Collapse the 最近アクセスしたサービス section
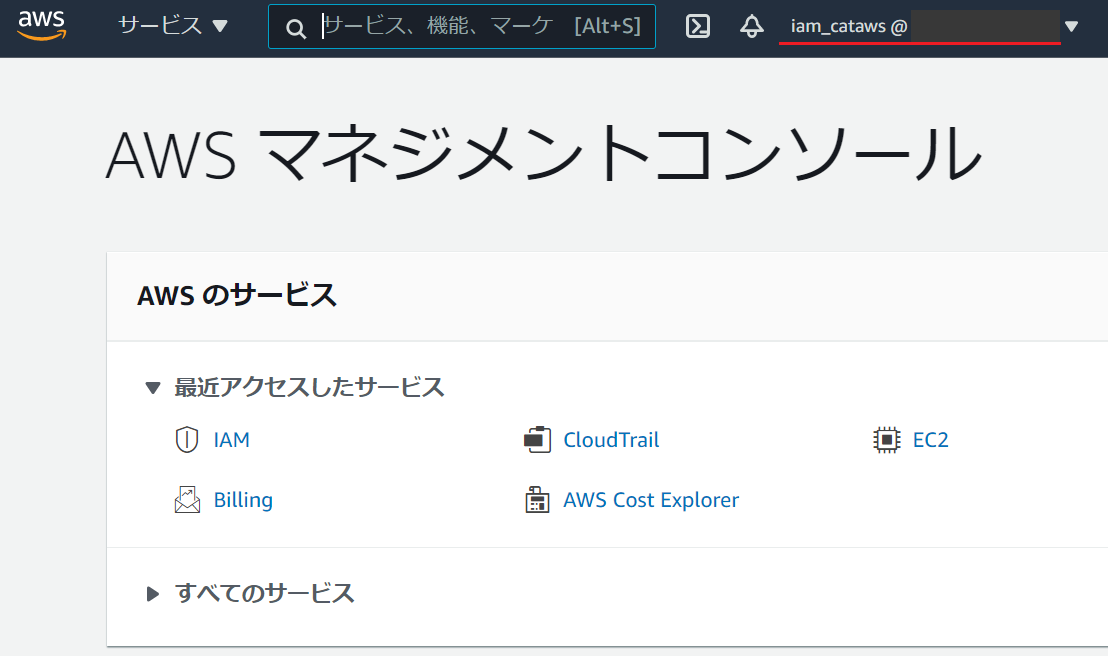 click(153, 387)
